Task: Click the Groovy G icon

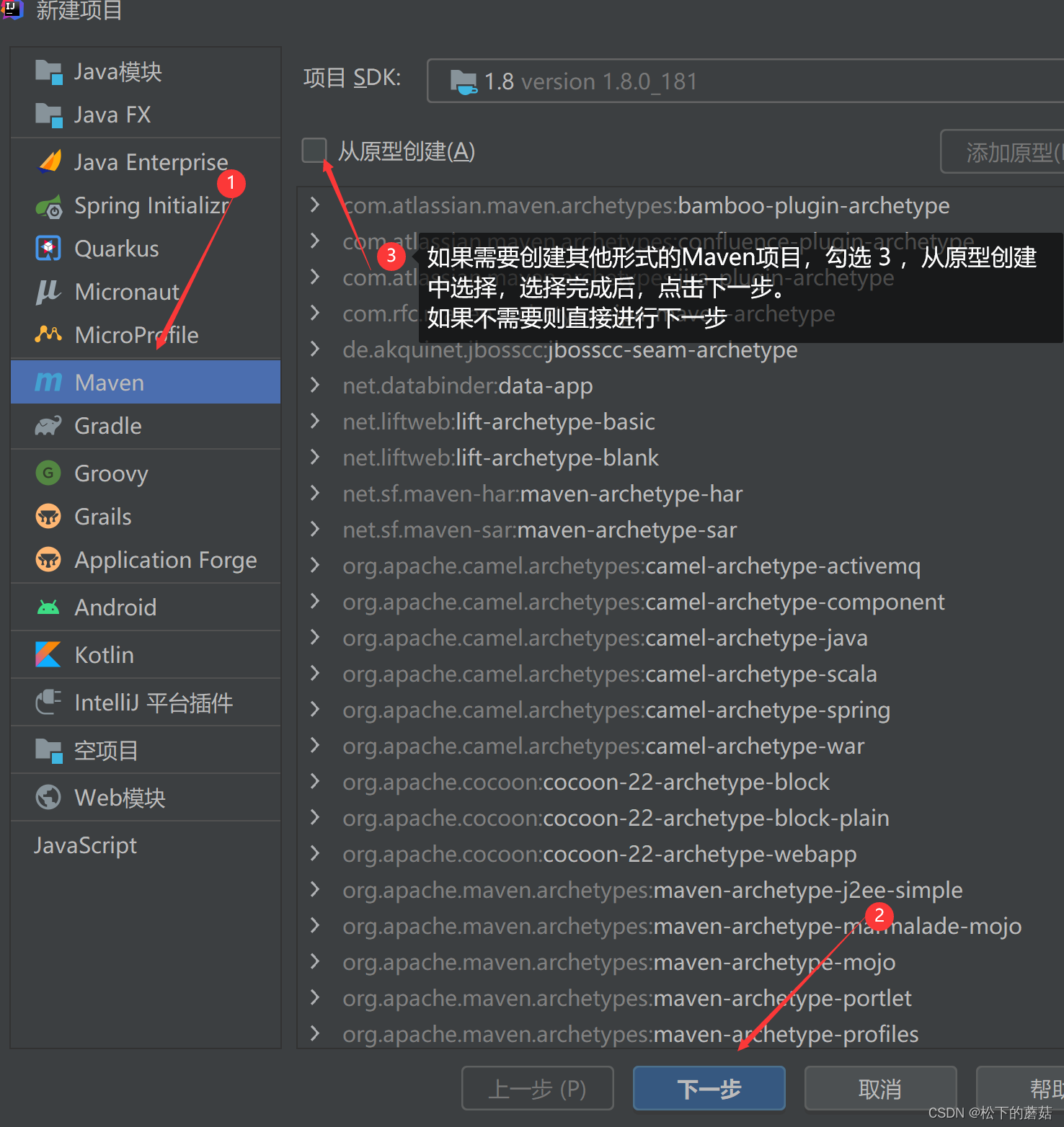Action: 48,473
